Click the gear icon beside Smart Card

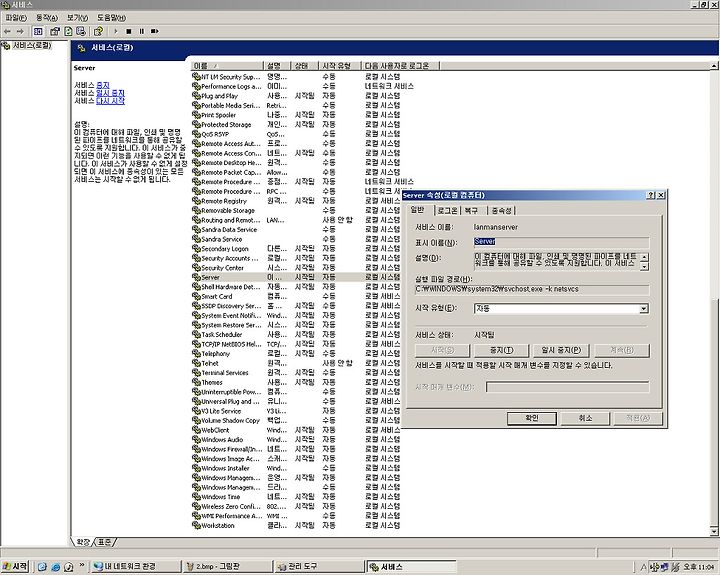click(x=196, y=296)
